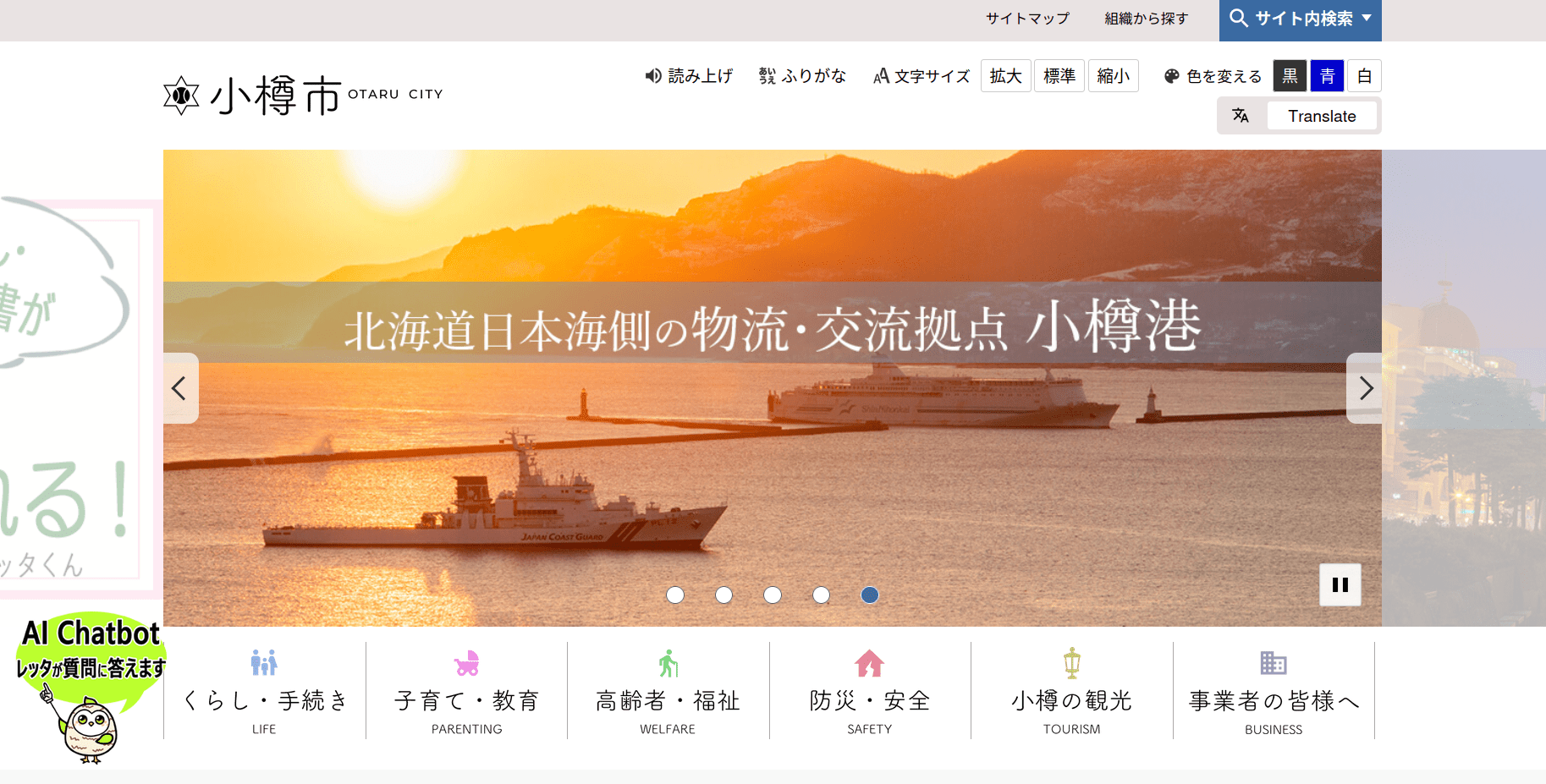The height and width of the screenshot is (784, 1546).
Task: Open the 組織から探す link
Action: (x=1146, y=19)
